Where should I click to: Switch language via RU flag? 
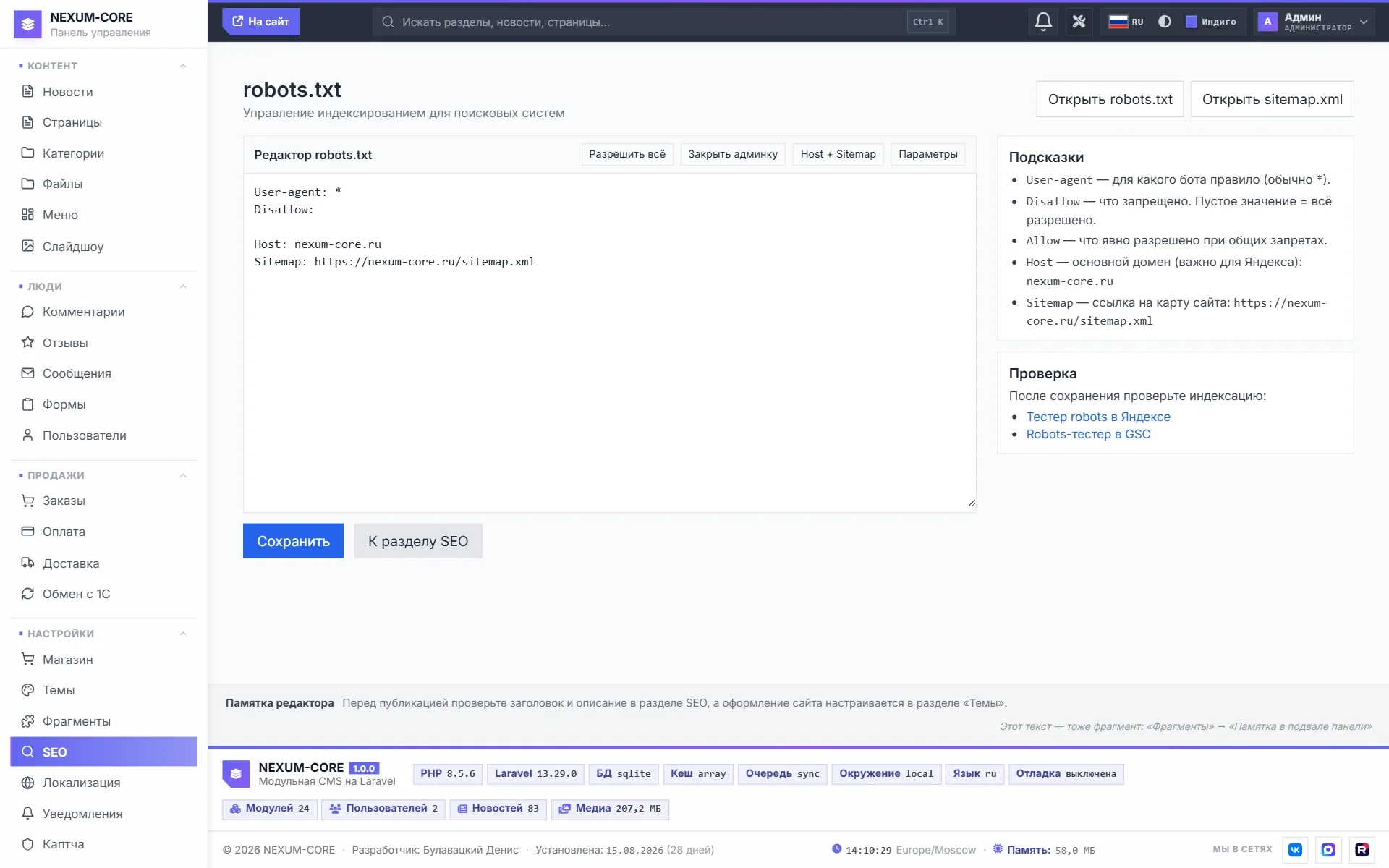pyautogui.click(x=1126, y=22)
